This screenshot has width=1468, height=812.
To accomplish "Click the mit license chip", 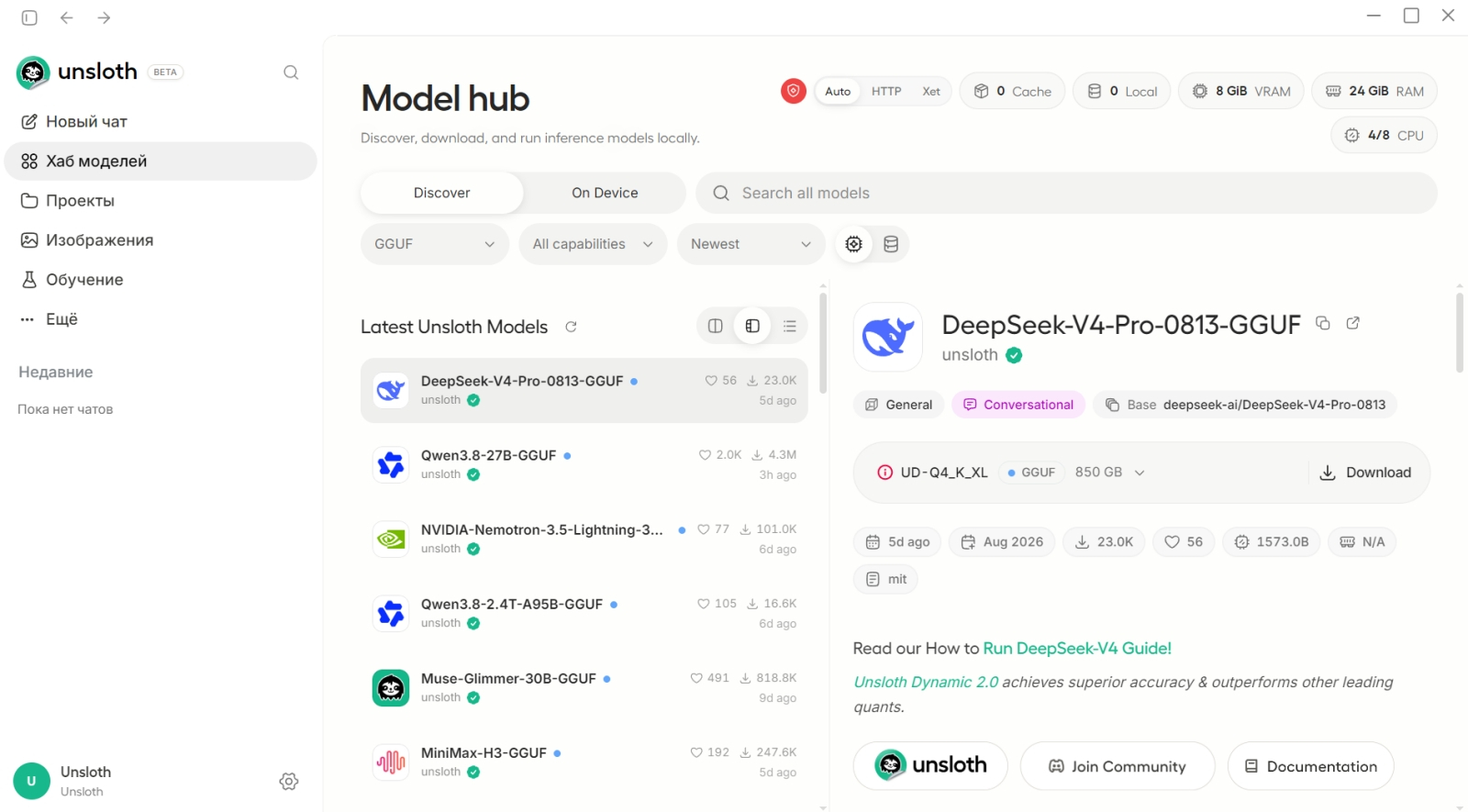I will (x=886, y=579).
